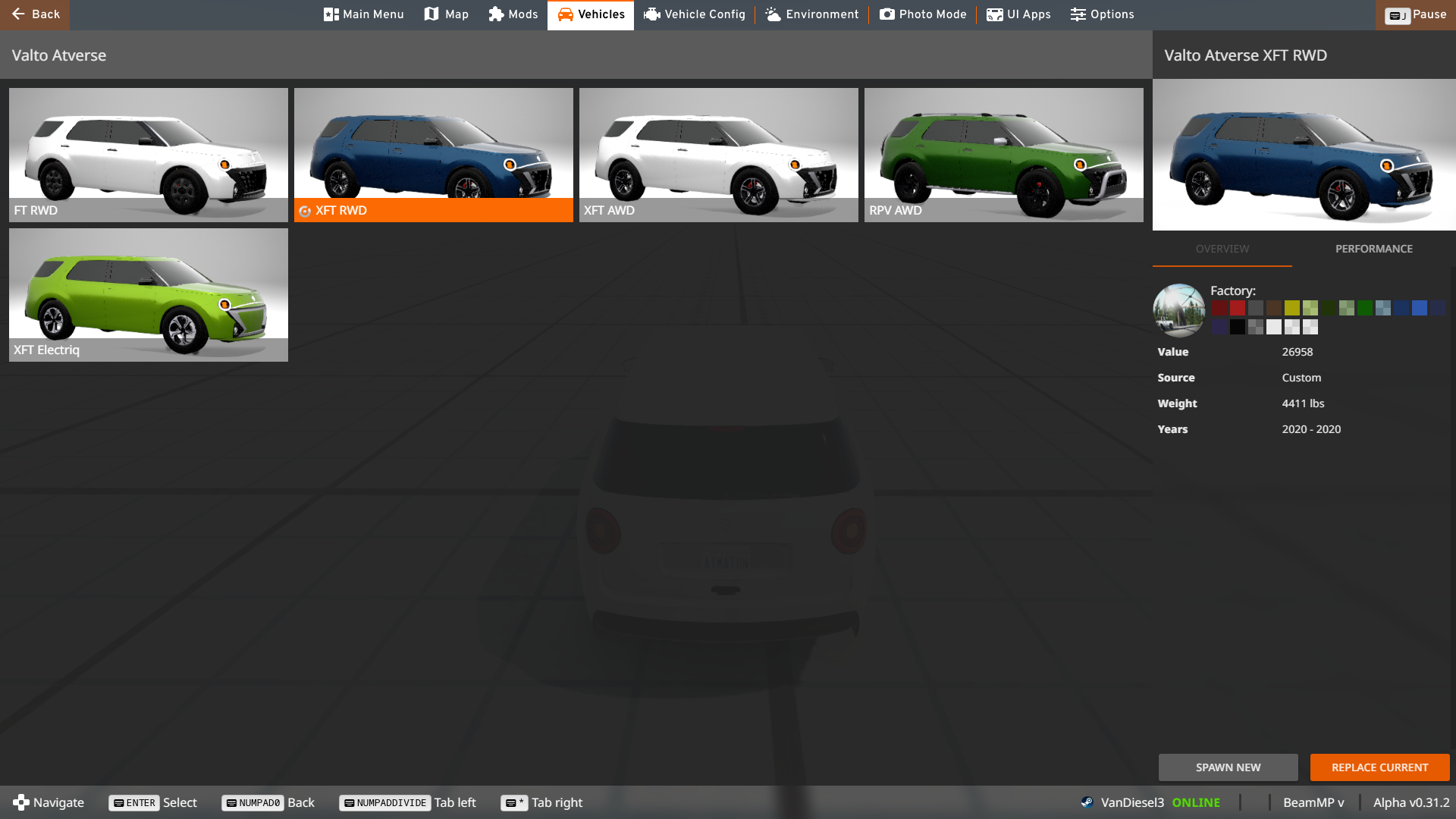The width and height of the screenshot is (1456, 819).
Task: Pick the bright red factory color
Action: (x=1238, y=308)
